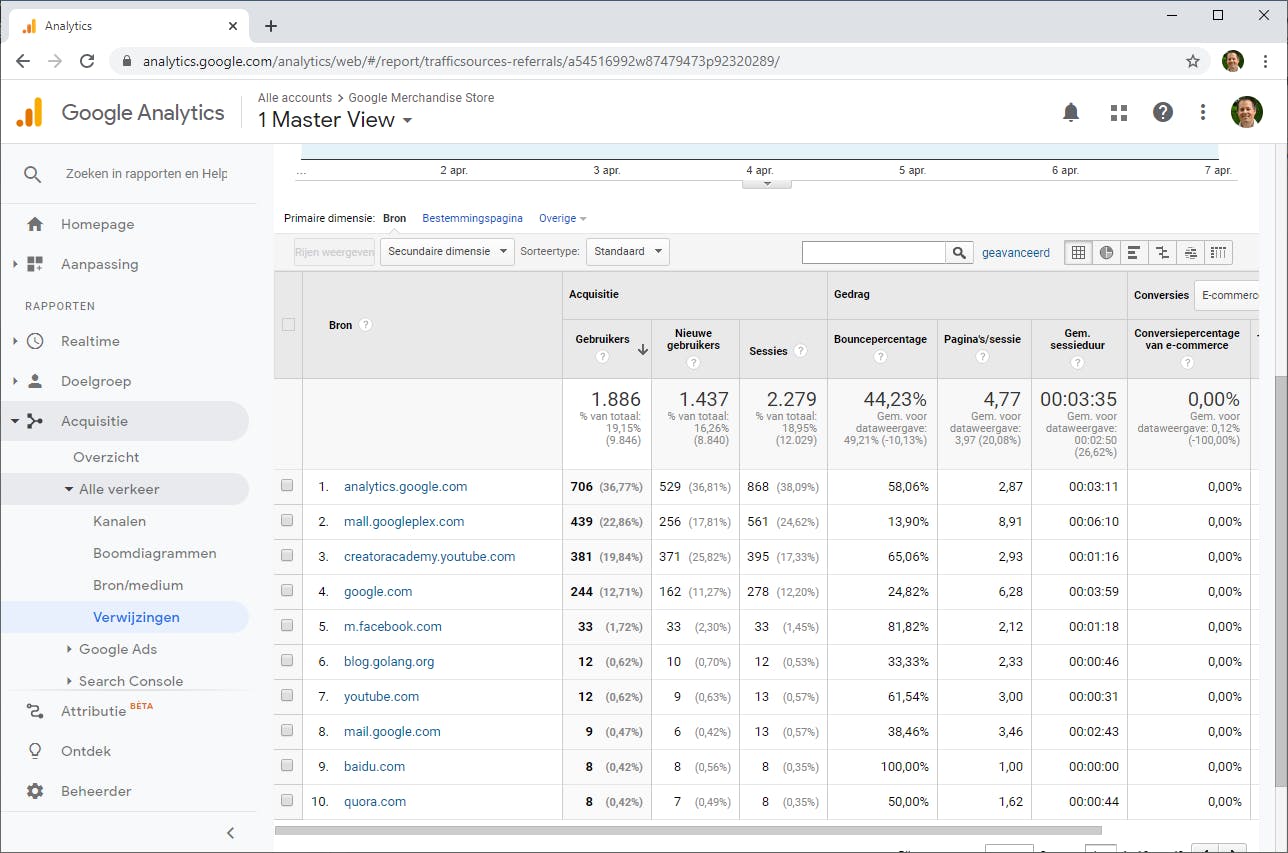Tick the checkbox next to m.facebook.com
This screenshot has height=853, width=1288.
click(x=287, y=626)
